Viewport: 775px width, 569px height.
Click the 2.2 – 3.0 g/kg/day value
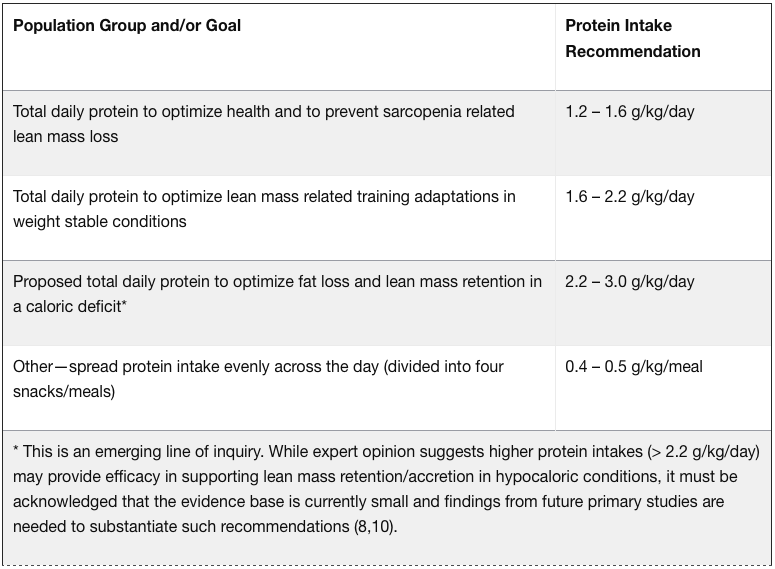[x=629, y=281]
